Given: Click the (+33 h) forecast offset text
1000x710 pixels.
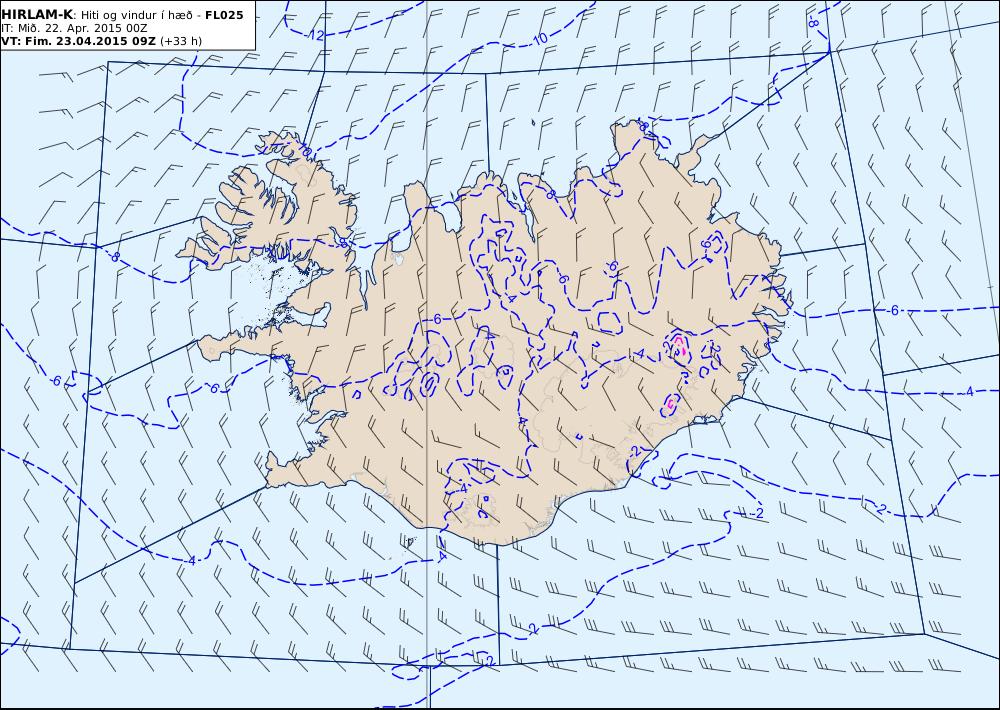Looking at the screenshot, I should 181,41.
